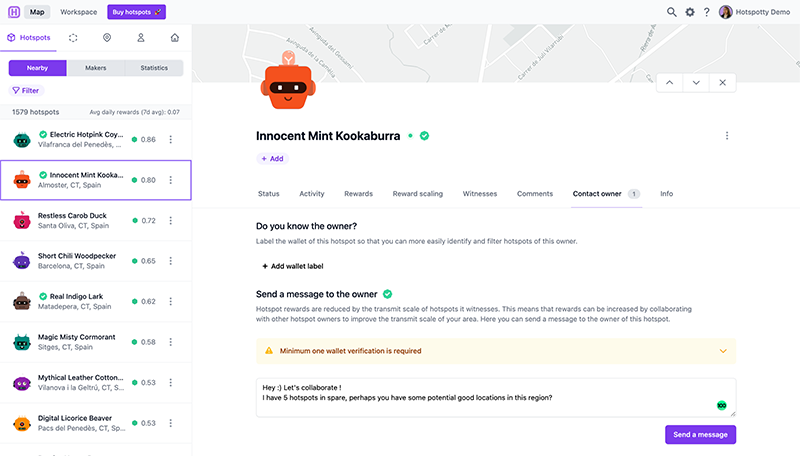Click Add wallet label
The image size is (800, 456).
coord(292,266)
